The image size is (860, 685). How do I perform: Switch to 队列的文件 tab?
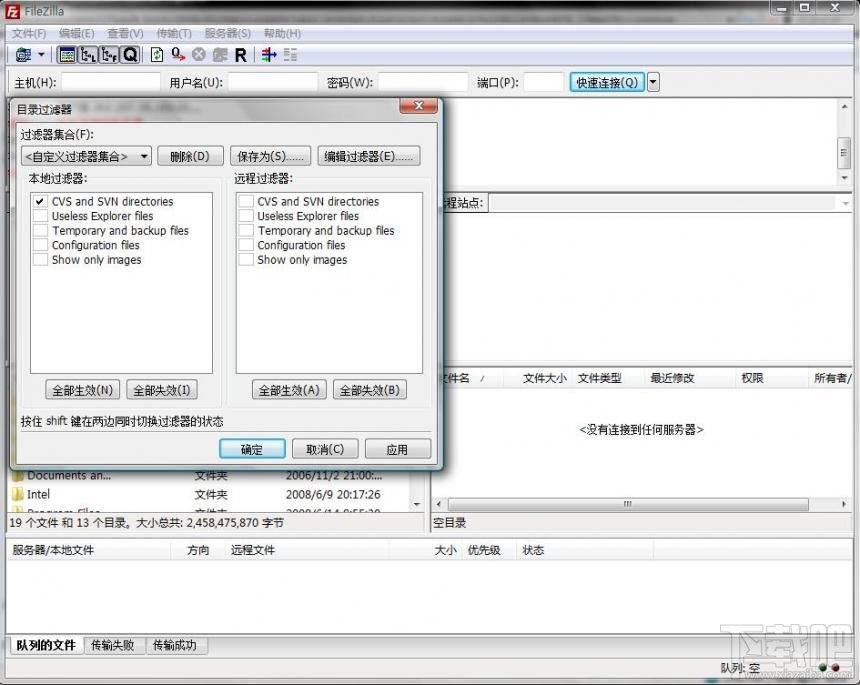[x=46, y=645]
